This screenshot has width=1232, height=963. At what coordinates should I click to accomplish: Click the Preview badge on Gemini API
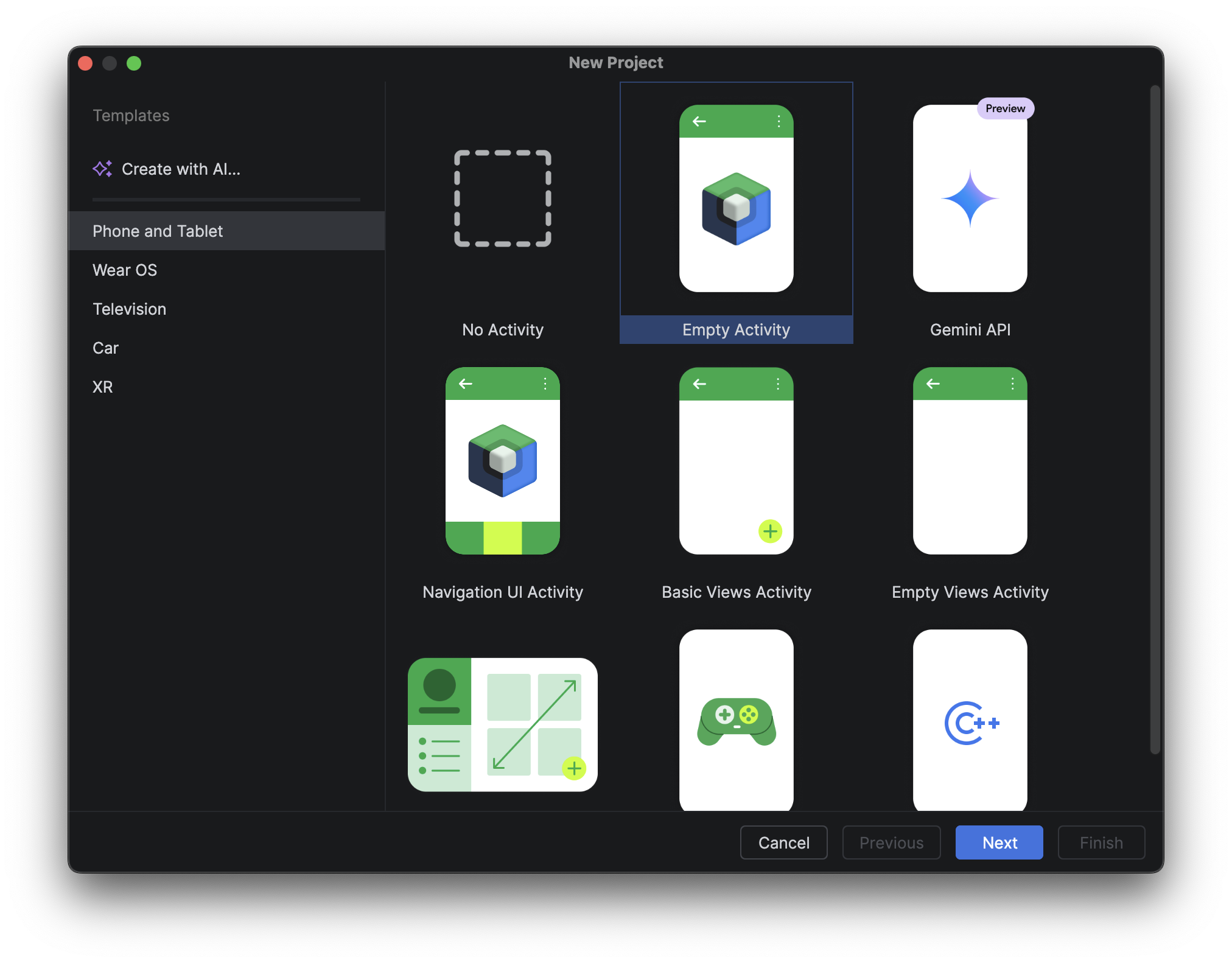1005,108
